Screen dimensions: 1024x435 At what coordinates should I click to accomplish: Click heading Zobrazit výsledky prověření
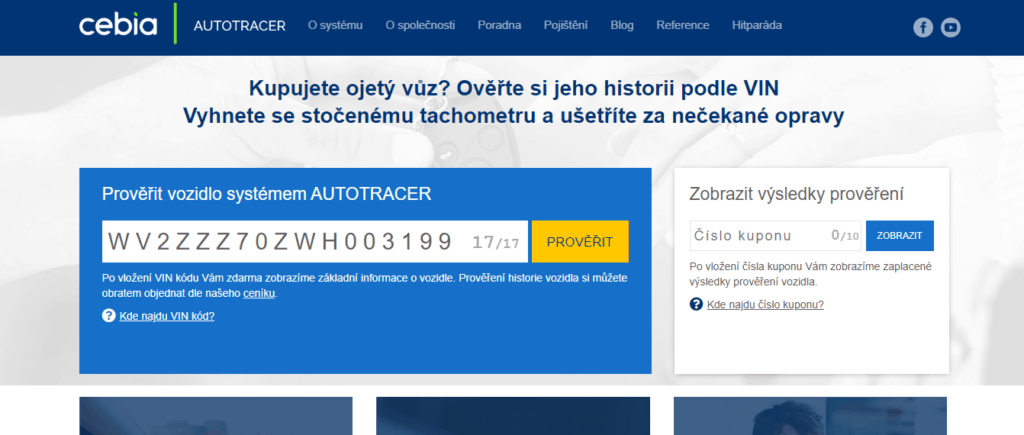(x=797, y=194)
